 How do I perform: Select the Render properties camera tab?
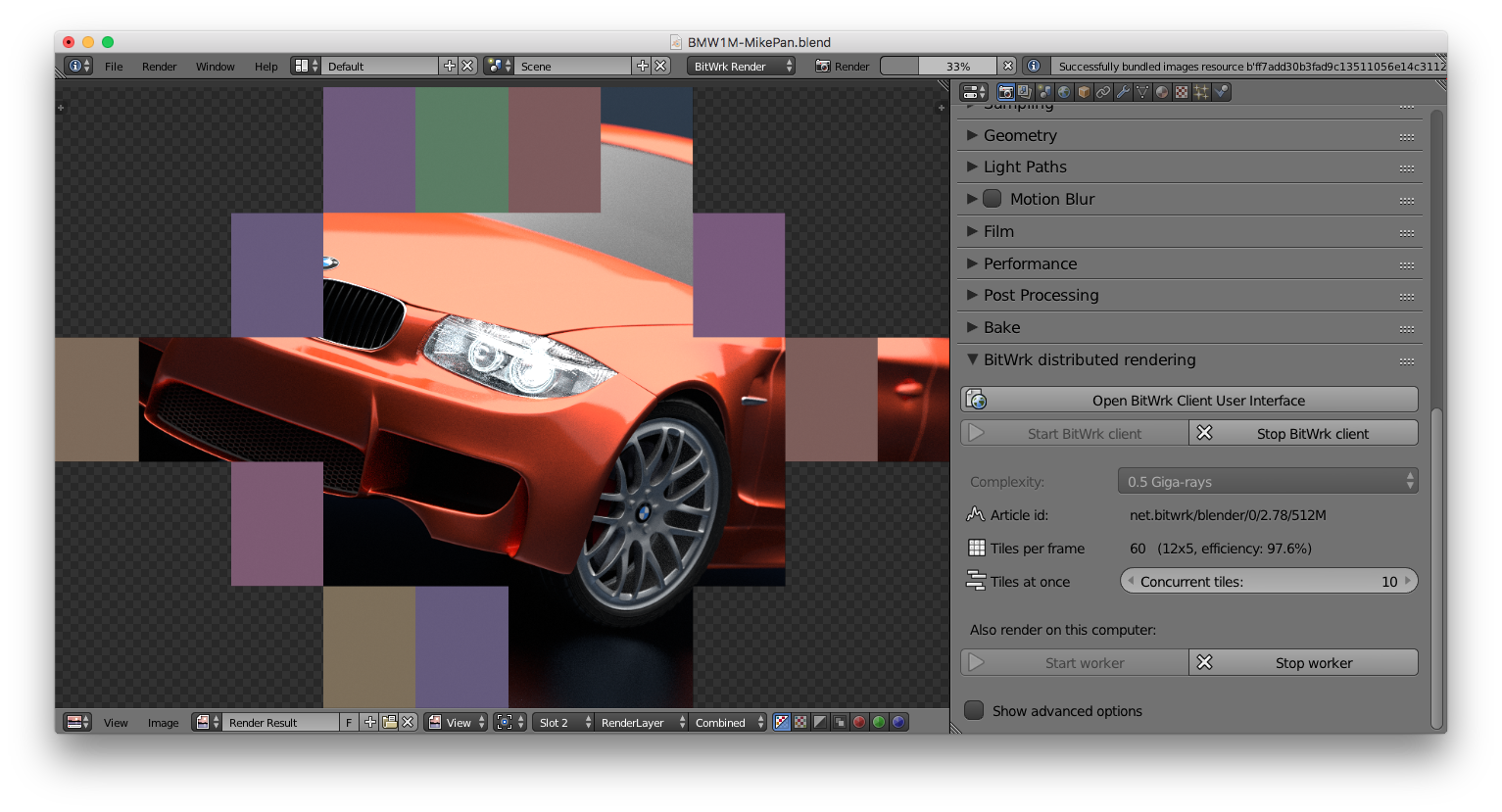click(x=1005, y=92)
